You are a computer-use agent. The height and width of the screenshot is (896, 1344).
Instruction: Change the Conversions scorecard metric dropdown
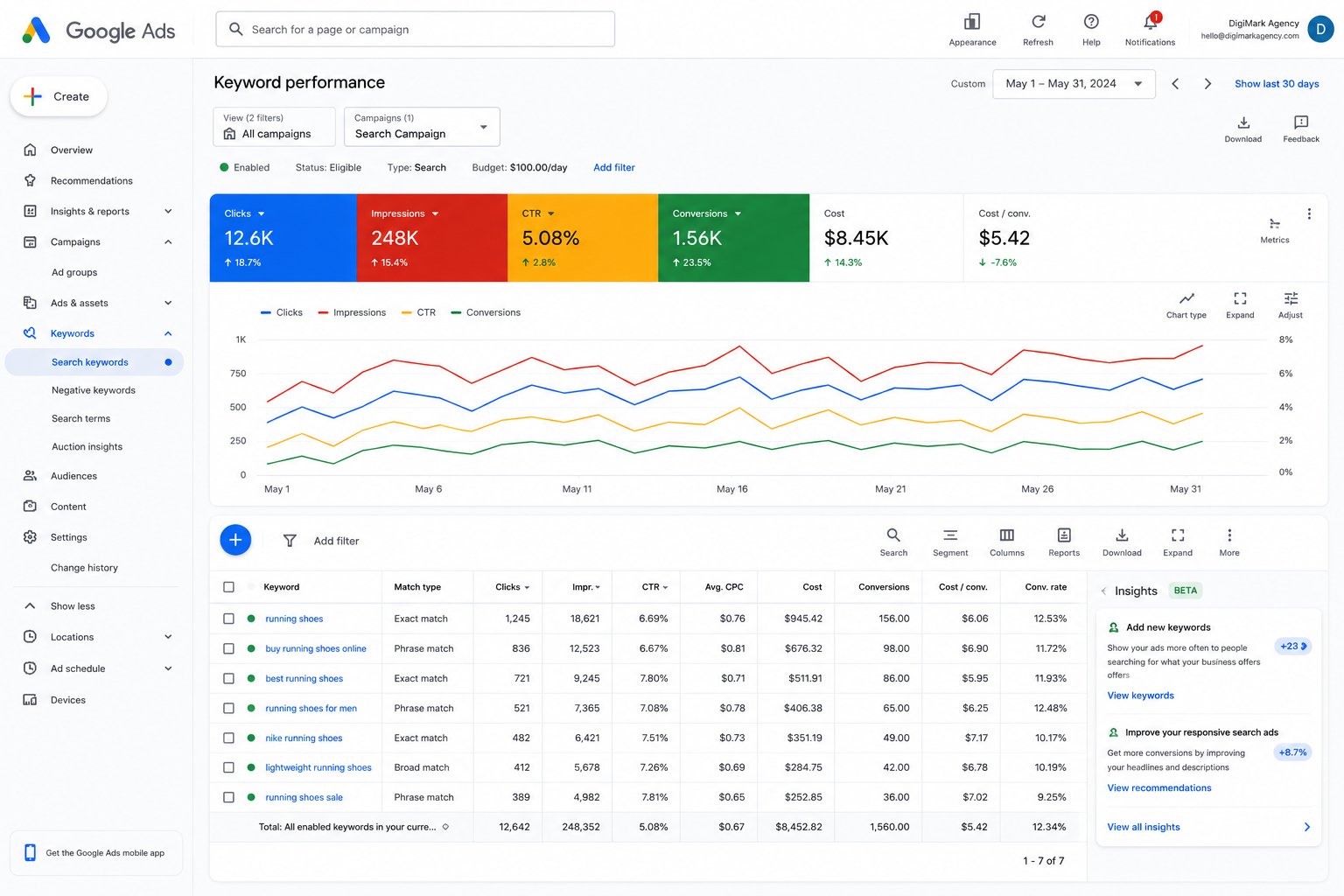[738, 213]
